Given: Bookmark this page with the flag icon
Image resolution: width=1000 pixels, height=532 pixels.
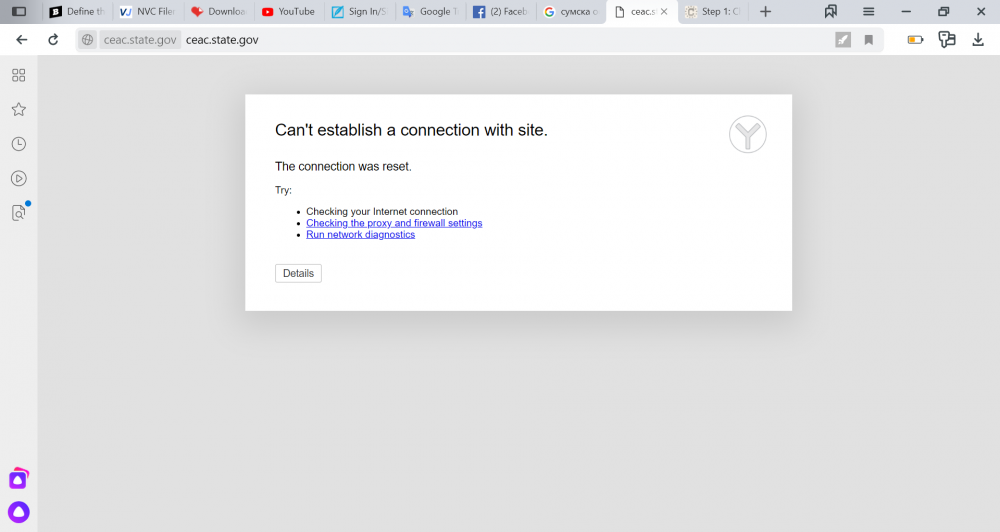Looking at the screenshot, I should (868, 40).
